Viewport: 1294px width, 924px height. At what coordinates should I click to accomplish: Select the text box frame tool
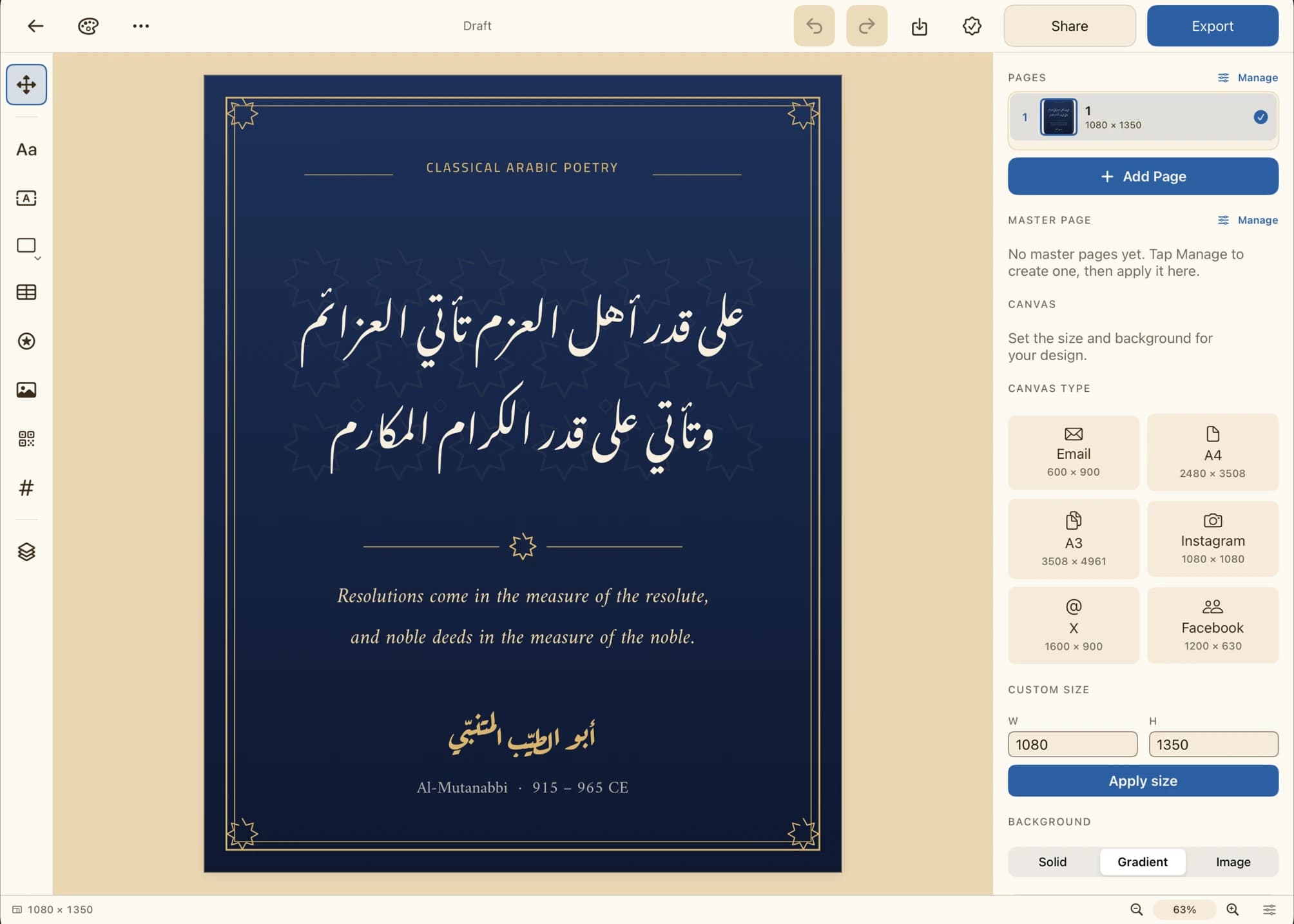coord(26,198)
